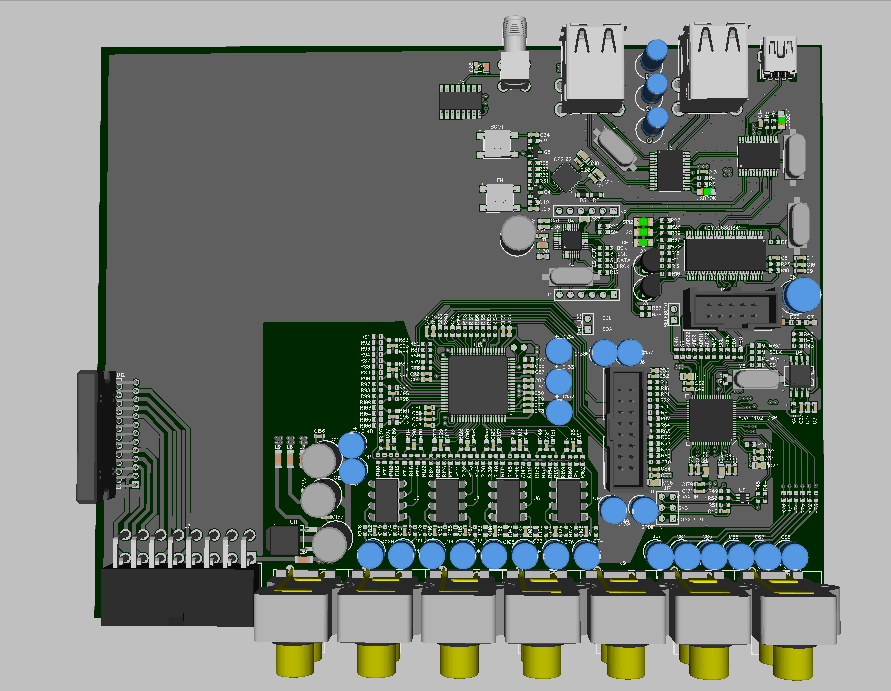Click the small 14-pin SOIC chip near coax connector
891x691 pixels.
pos(460,99)
